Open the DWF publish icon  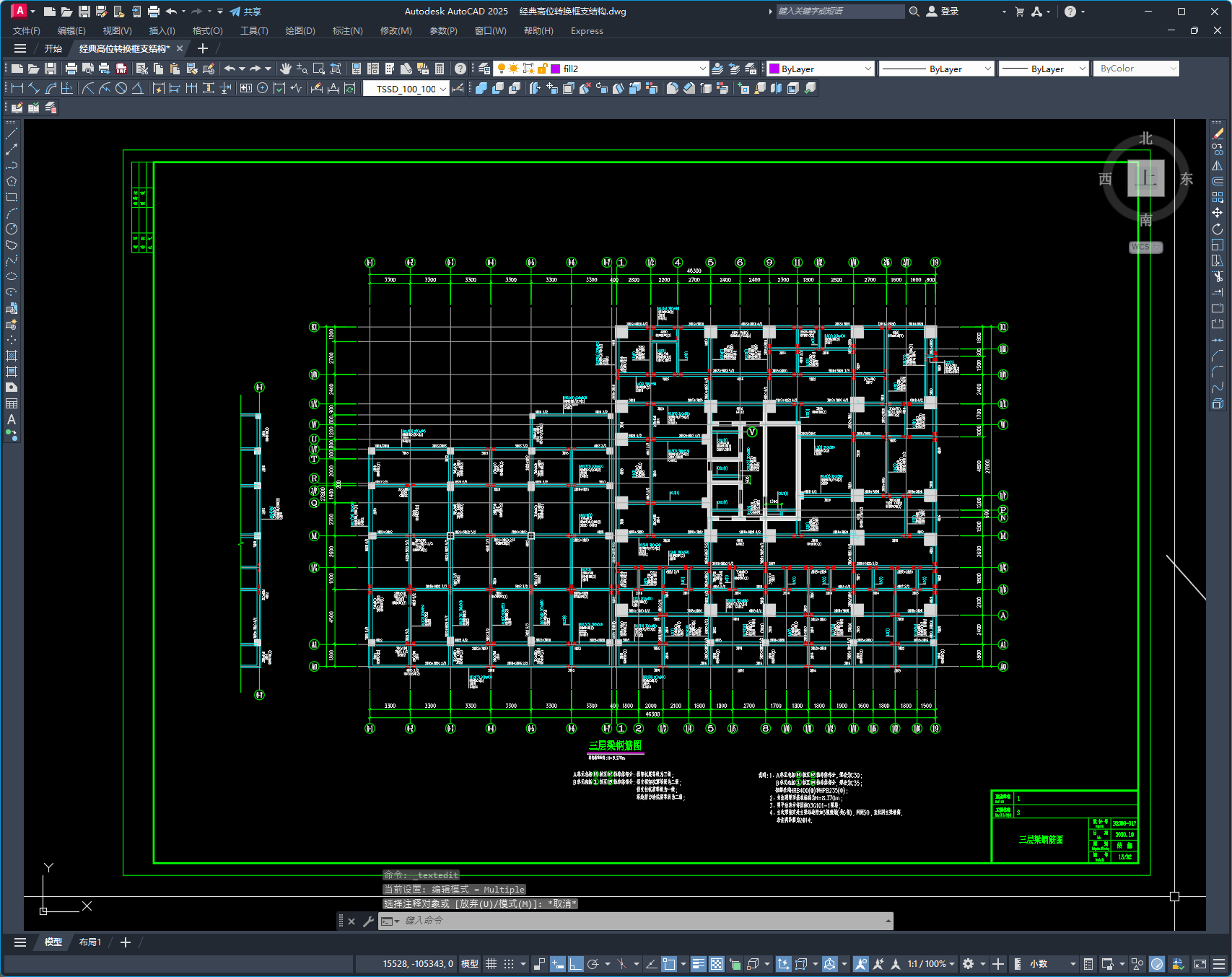121,69
